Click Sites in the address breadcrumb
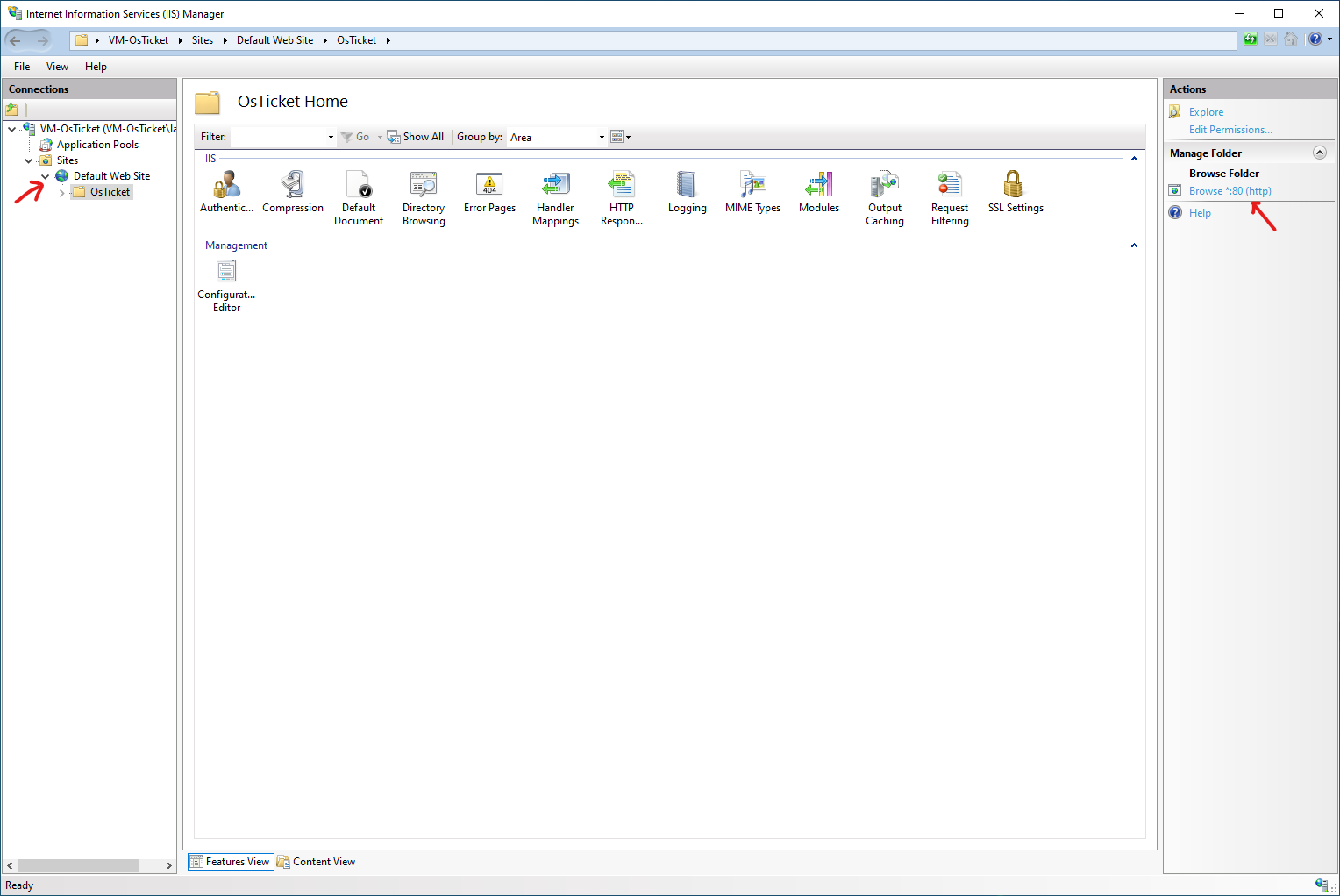1340x896 pixels. (203, 40)
